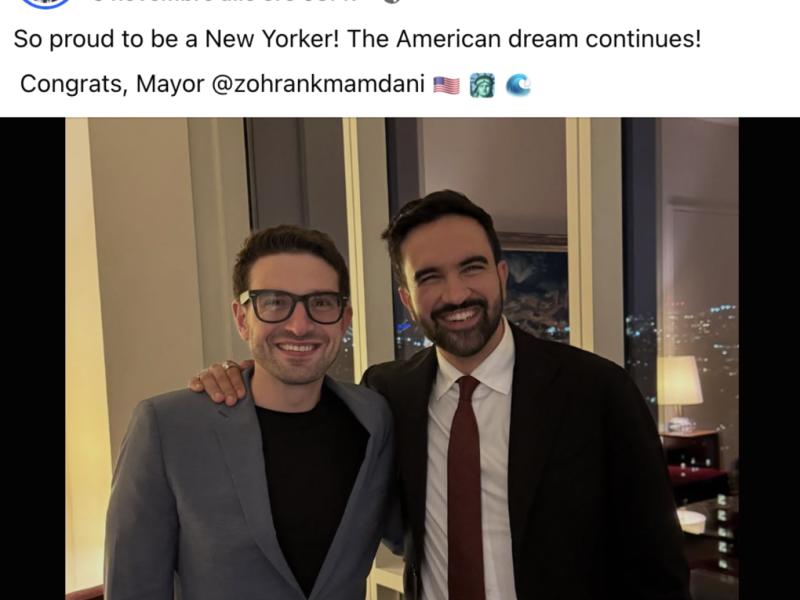Open the poster's profile avatar
Screen dimensions: 800x600
click(x=46, y=3)
